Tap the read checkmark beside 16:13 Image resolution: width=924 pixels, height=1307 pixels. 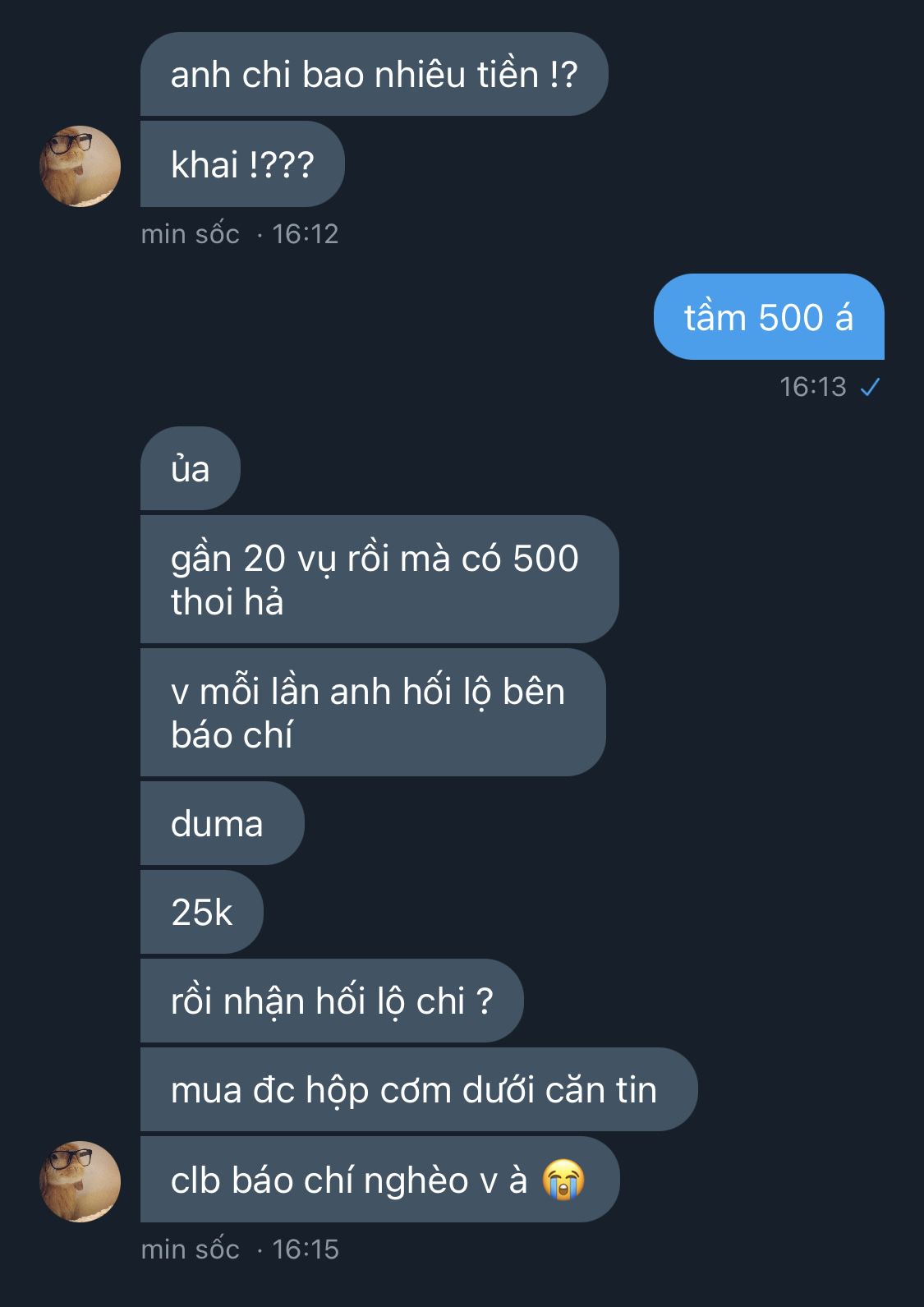click(870, 387)
